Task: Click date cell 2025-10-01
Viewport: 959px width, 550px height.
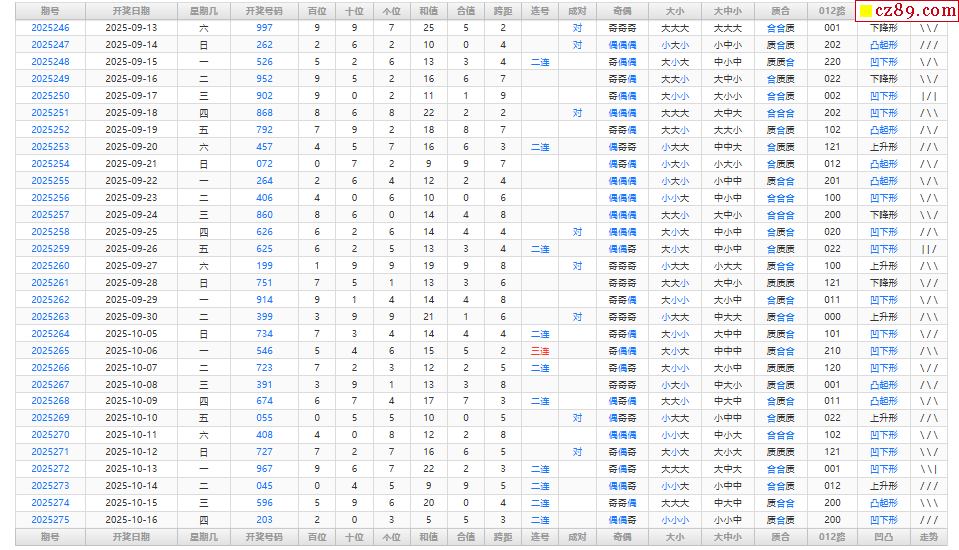Action: tap(131, 334)
